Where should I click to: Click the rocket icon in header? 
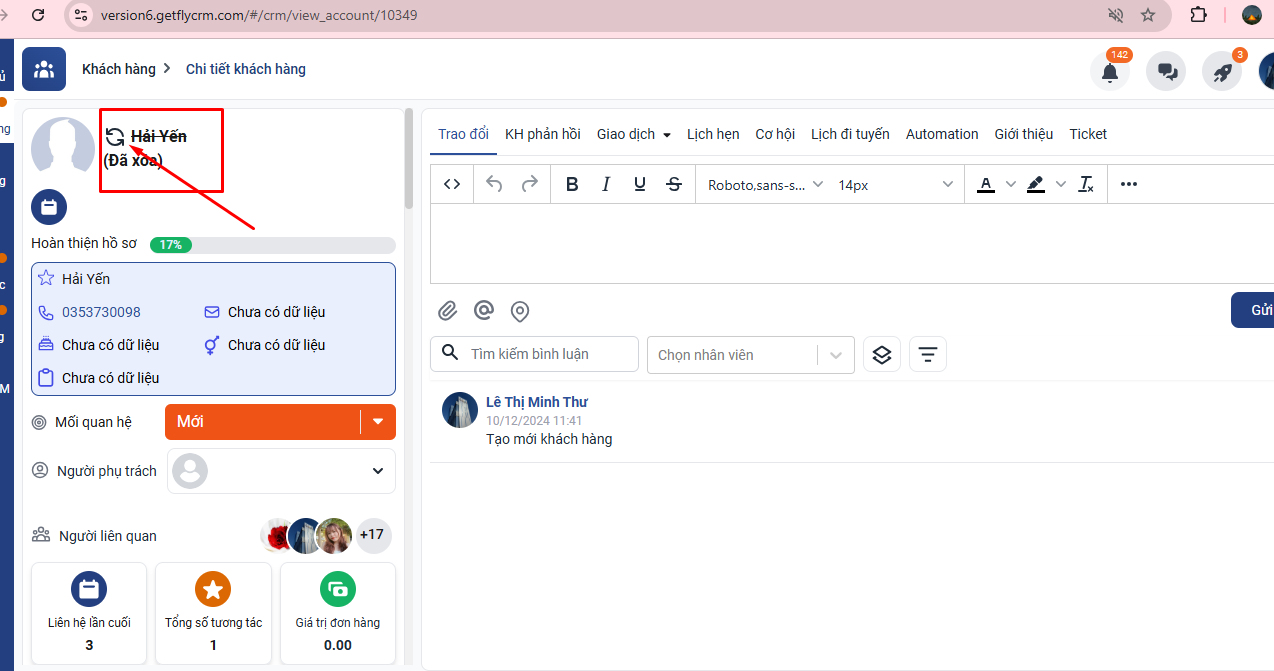[x=1221, y=72]
